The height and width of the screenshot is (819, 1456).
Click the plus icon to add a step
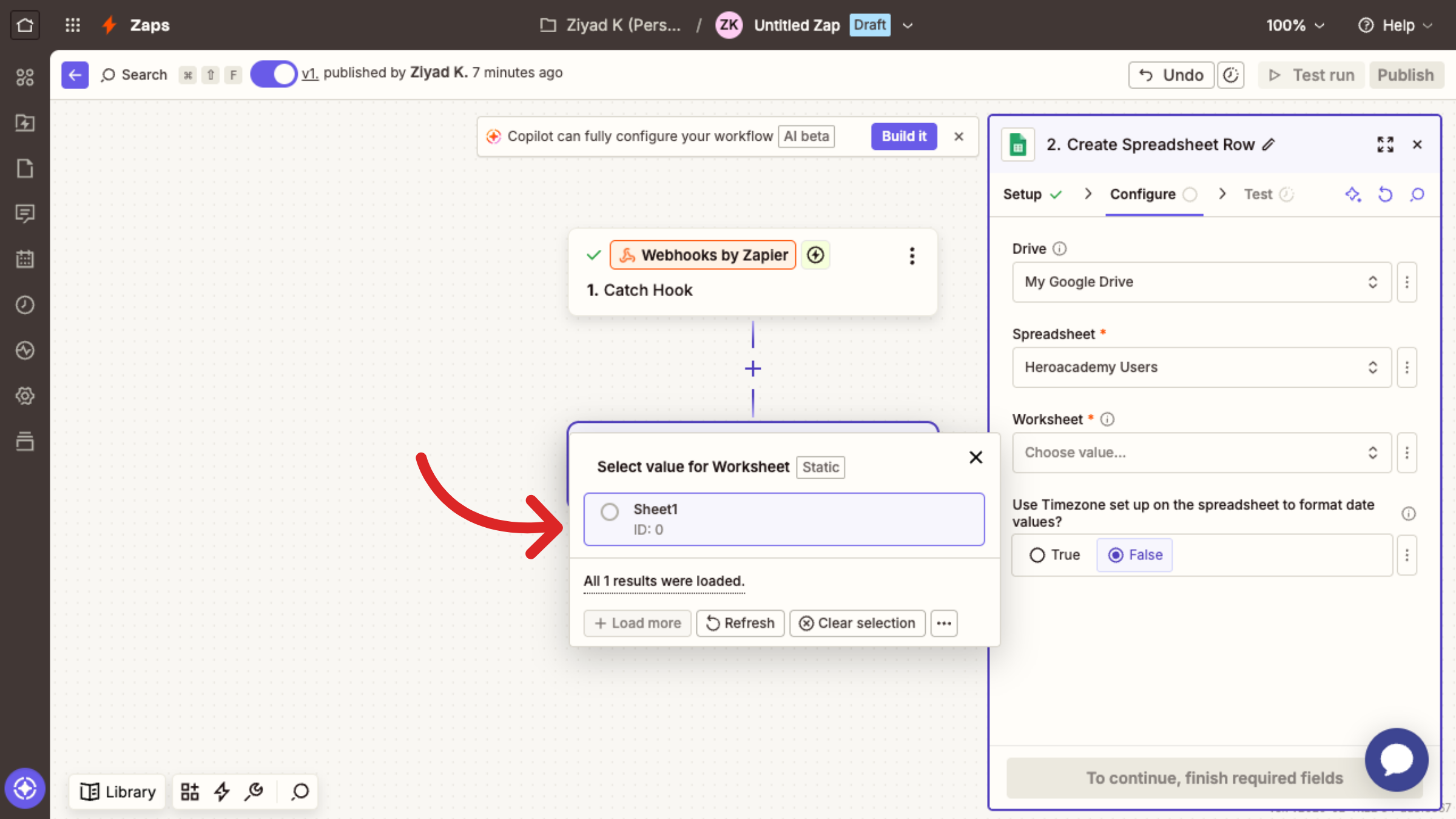[753, 368]
